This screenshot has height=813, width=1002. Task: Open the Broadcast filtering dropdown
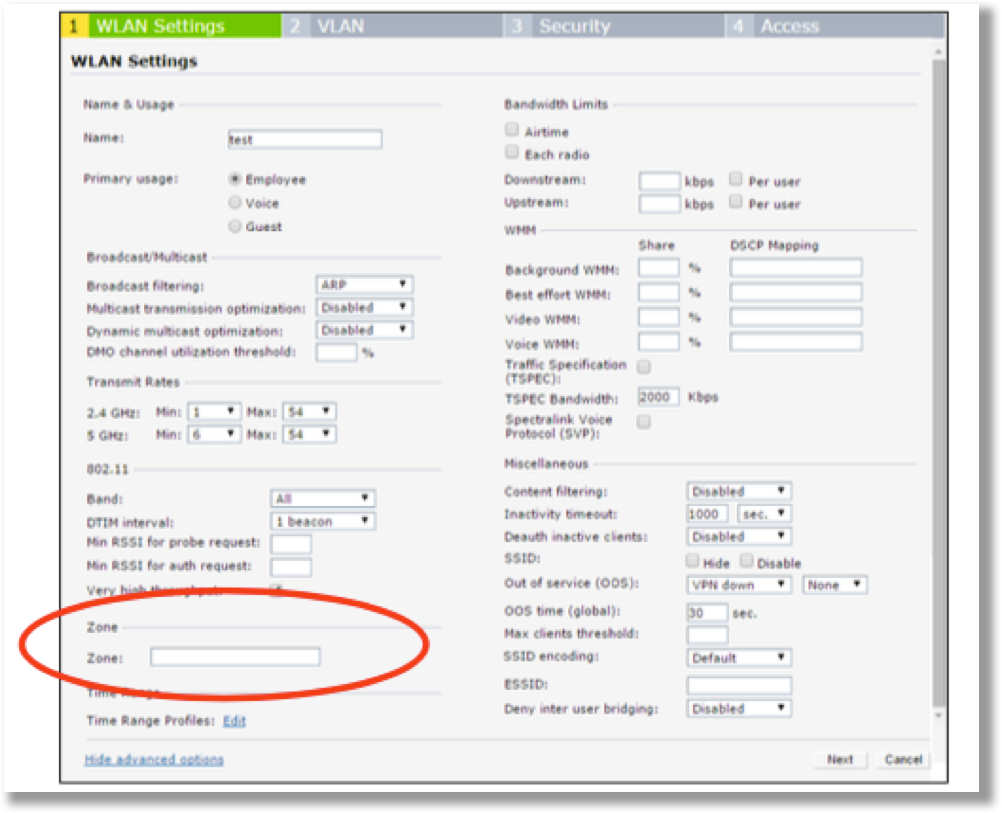pos(363,284)
